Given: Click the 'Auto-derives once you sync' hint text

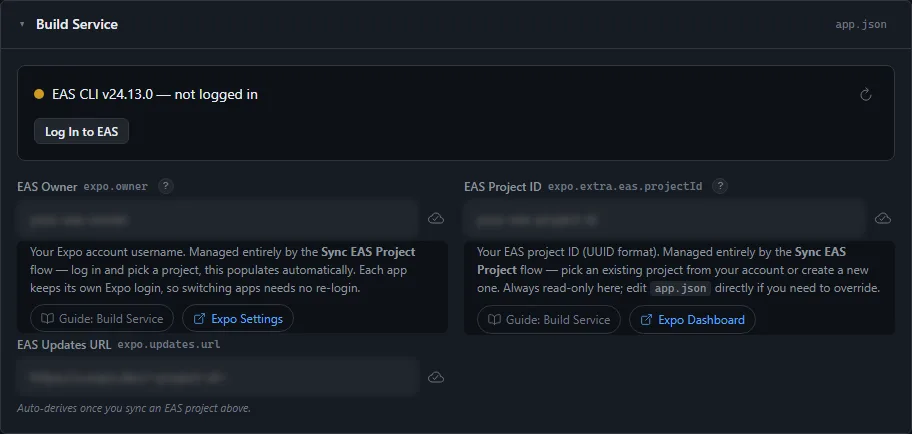Looking at the screenshot, I should [134, 408].
